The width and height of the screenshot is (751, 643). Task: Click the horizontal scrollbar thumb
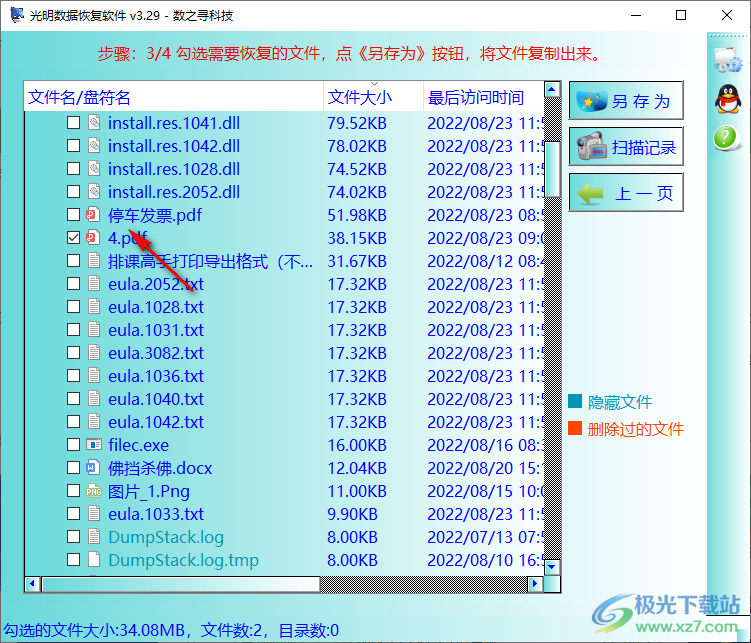181,584
